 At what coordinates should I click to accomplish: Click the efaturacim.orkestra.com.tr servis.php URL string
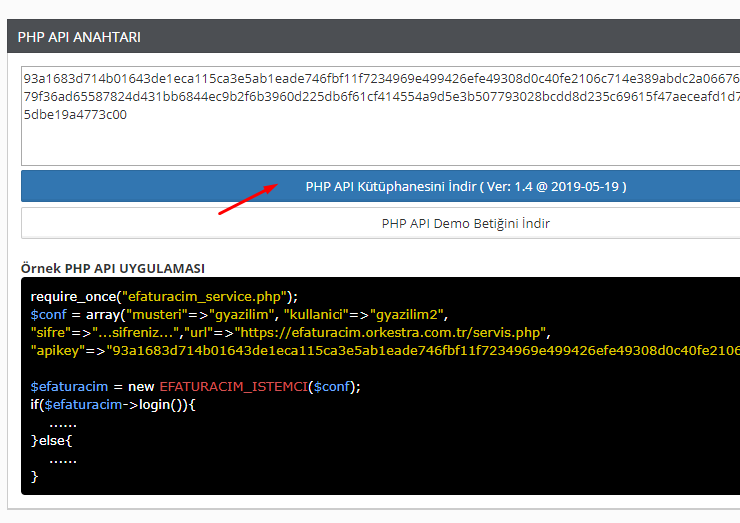click(393, 332)
